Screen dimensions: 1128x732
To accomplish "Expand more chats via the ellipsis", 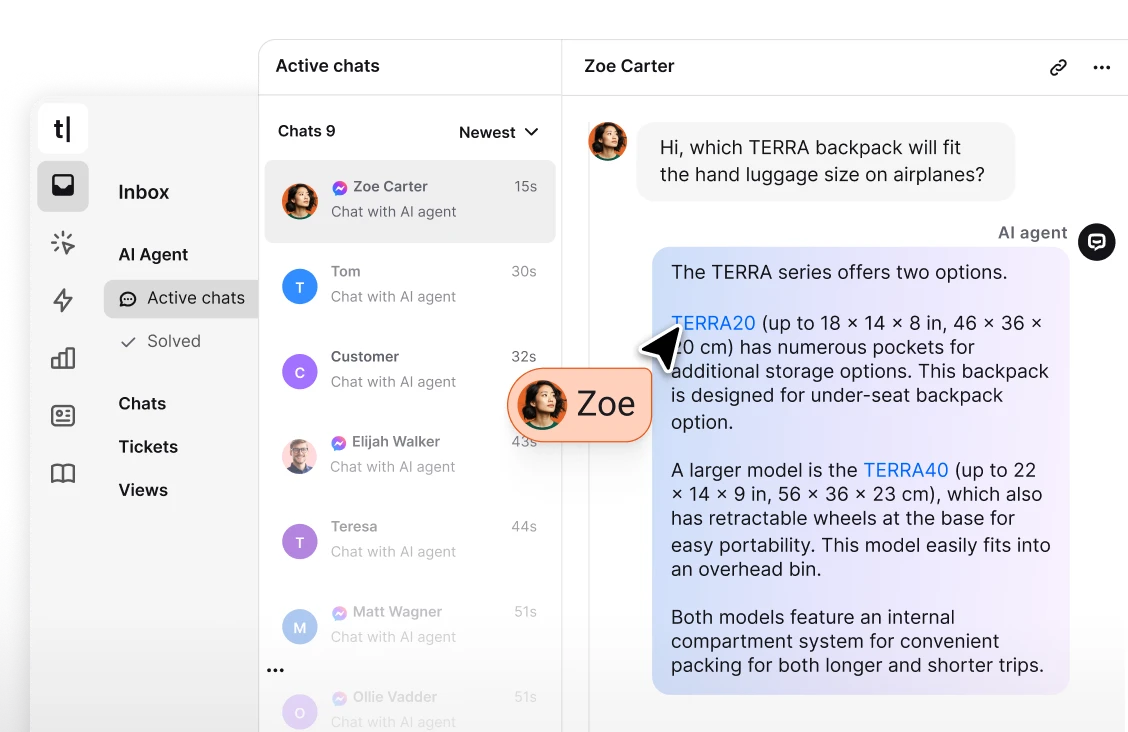I will pos(275,669).
